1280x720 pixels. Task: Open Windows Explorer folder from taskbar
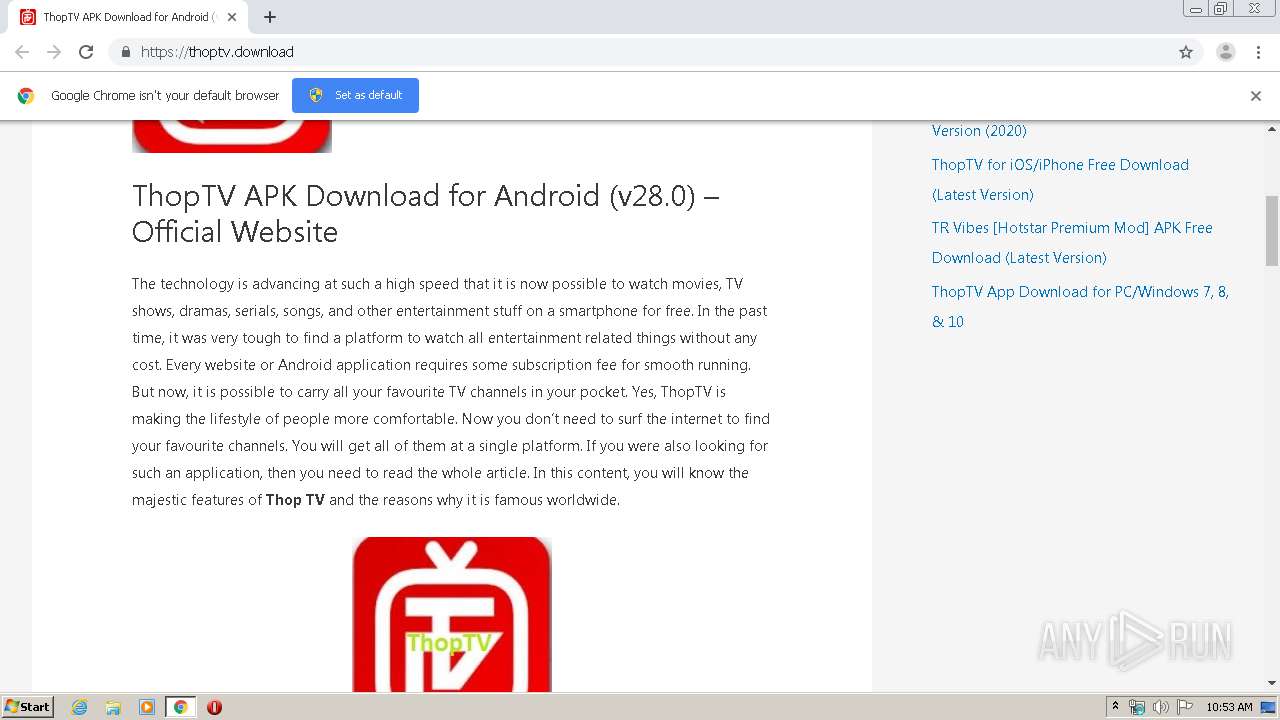coord(113,707)
